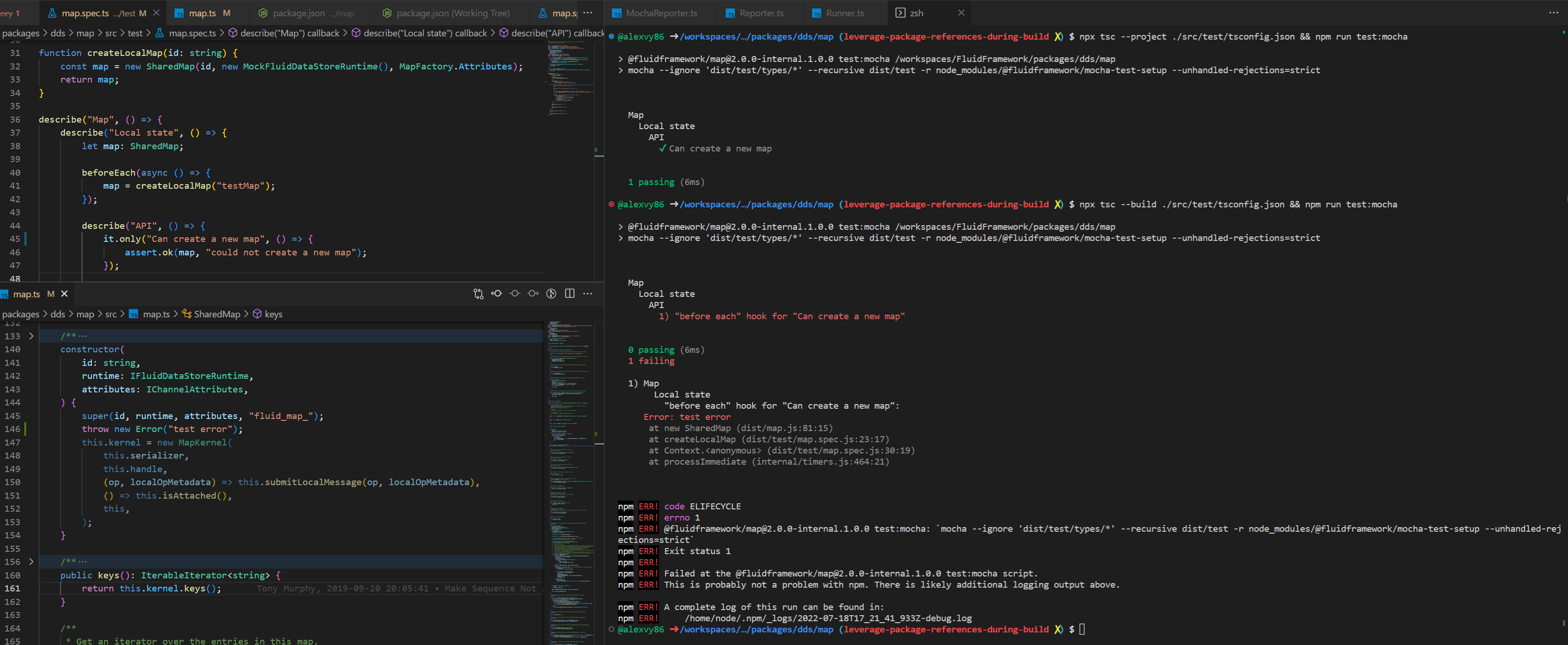Switch to MochaReporter.ts tab
Screen dimensions: 1568x645
pyautogui.click(x=661, y=13)
